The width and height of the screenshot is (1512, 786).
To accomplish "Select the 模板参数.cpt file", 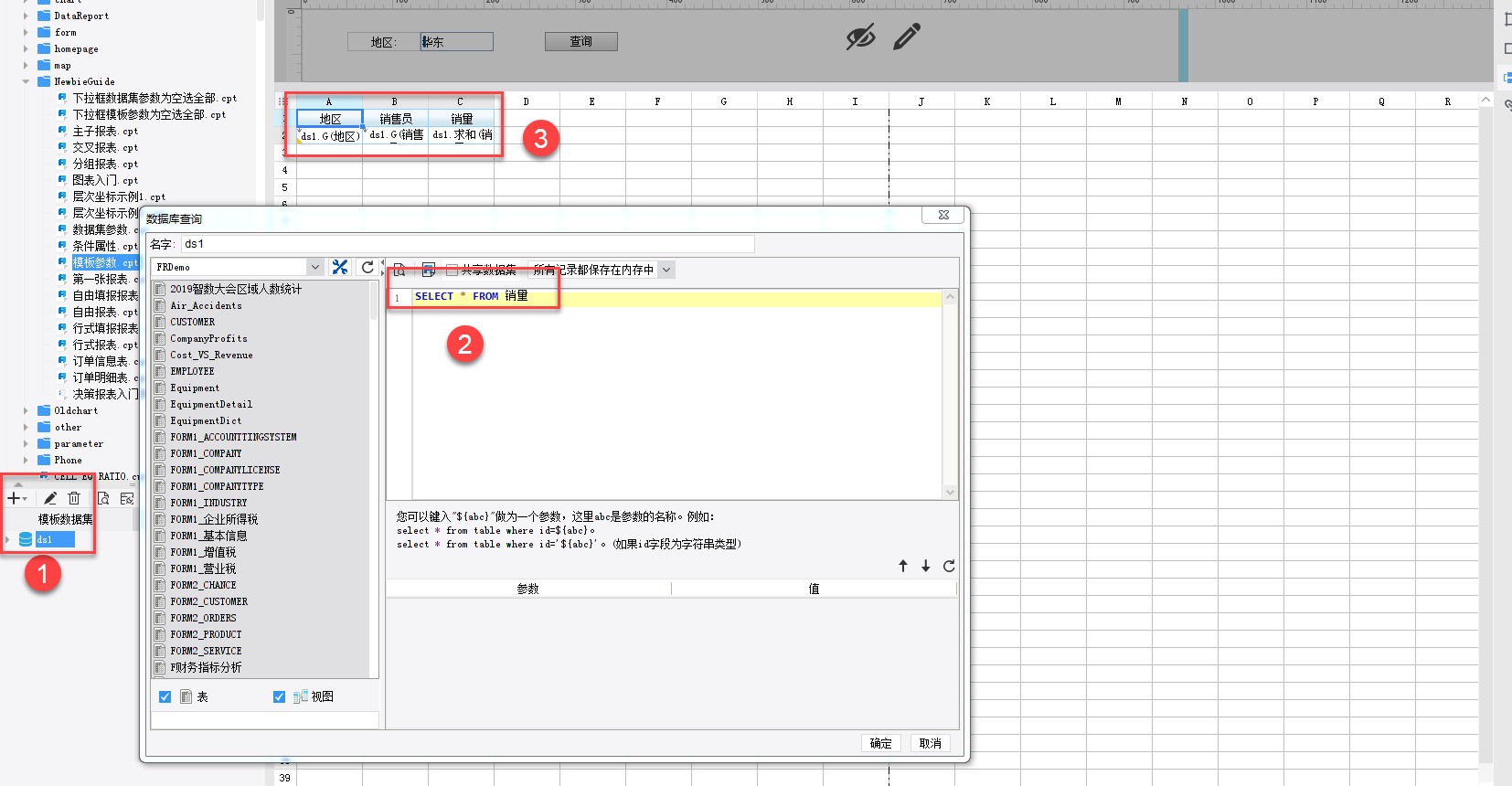I will 104,262.
